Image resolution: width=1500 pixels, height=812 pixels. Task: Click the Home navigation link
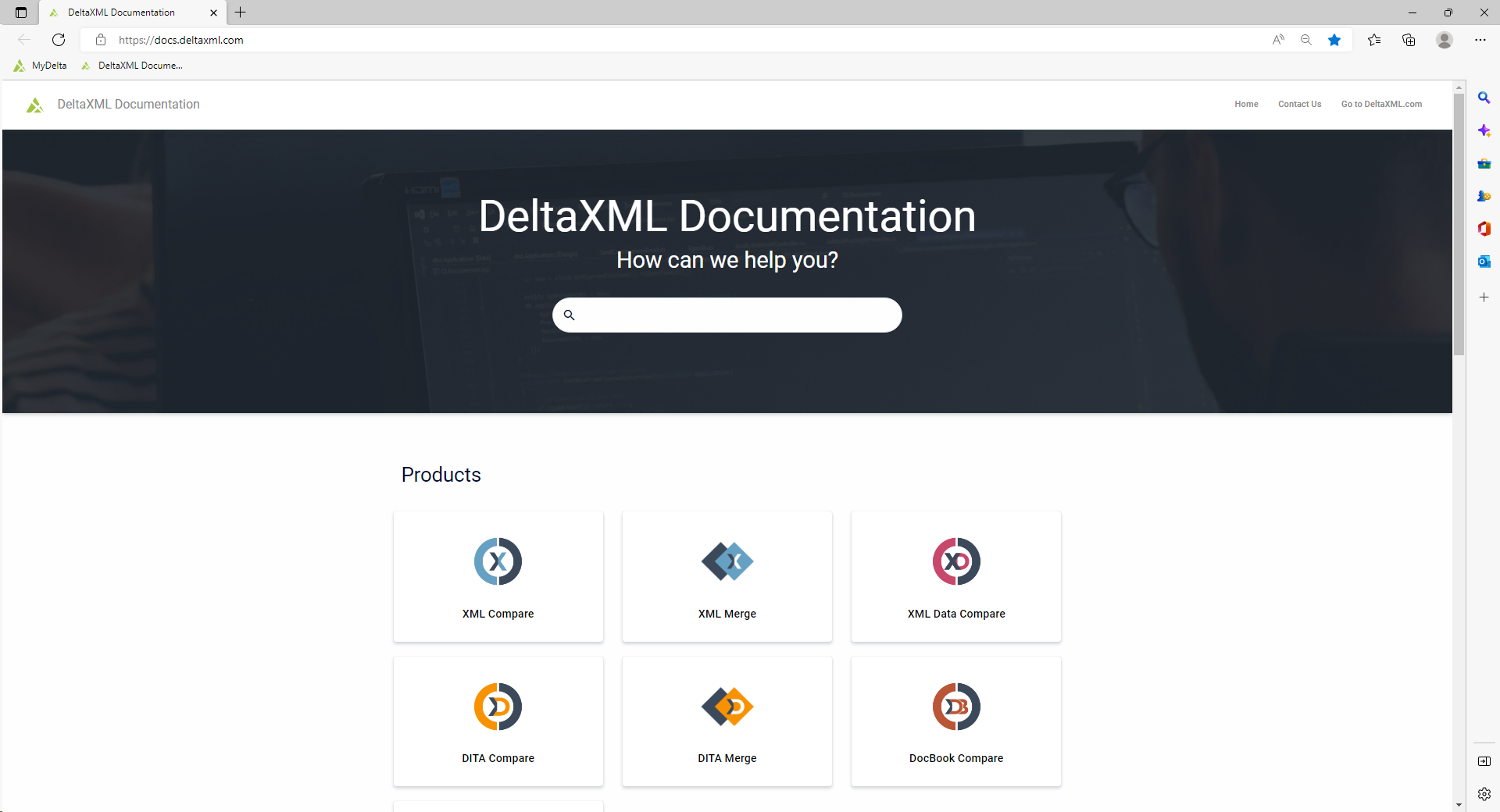point(1246,104)
